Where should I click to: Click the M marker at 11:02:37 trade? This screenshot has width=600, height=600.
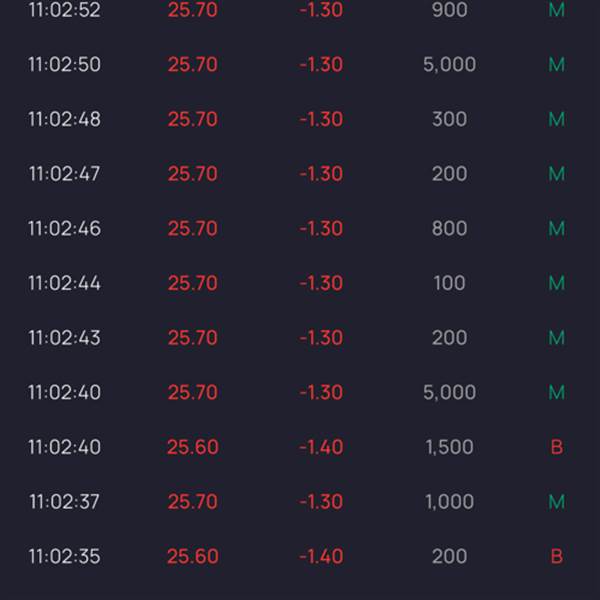click(x=556, y=502)
